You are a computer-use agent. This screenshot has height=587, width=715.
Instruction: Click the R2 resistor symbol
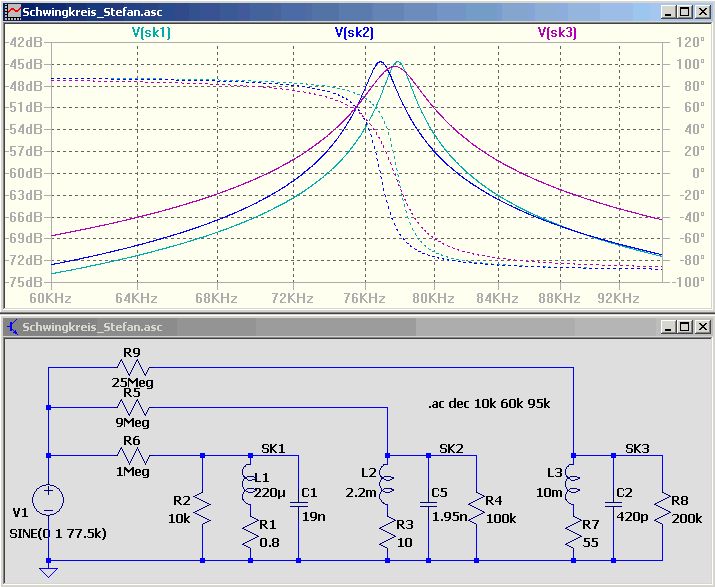pyautogui.click(x=202, y=511)
